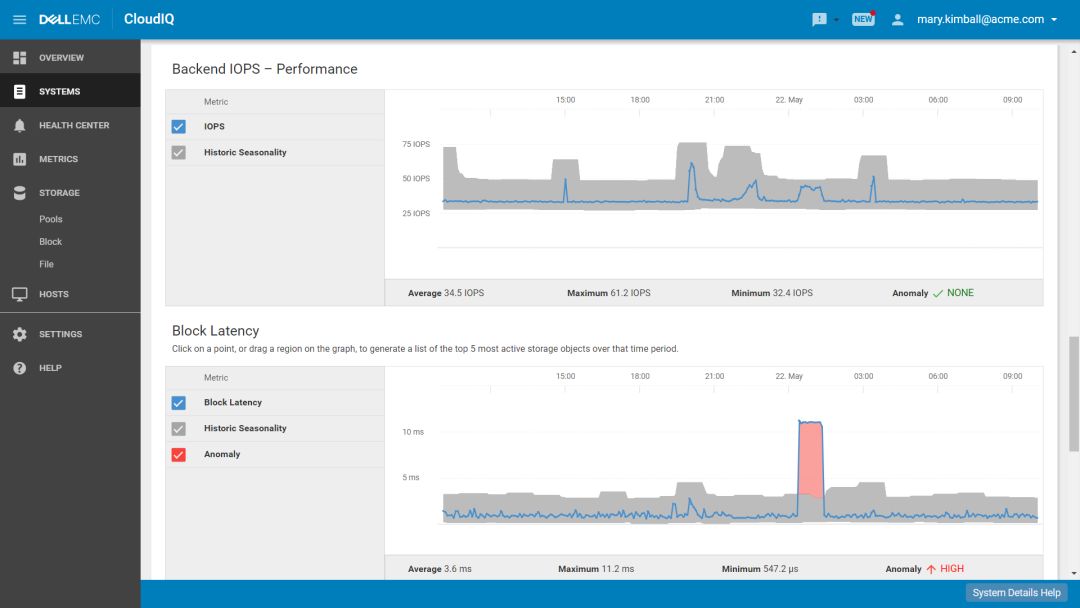
Task: Uncheck the Block Latency metric checkbox
Action: 178,403
